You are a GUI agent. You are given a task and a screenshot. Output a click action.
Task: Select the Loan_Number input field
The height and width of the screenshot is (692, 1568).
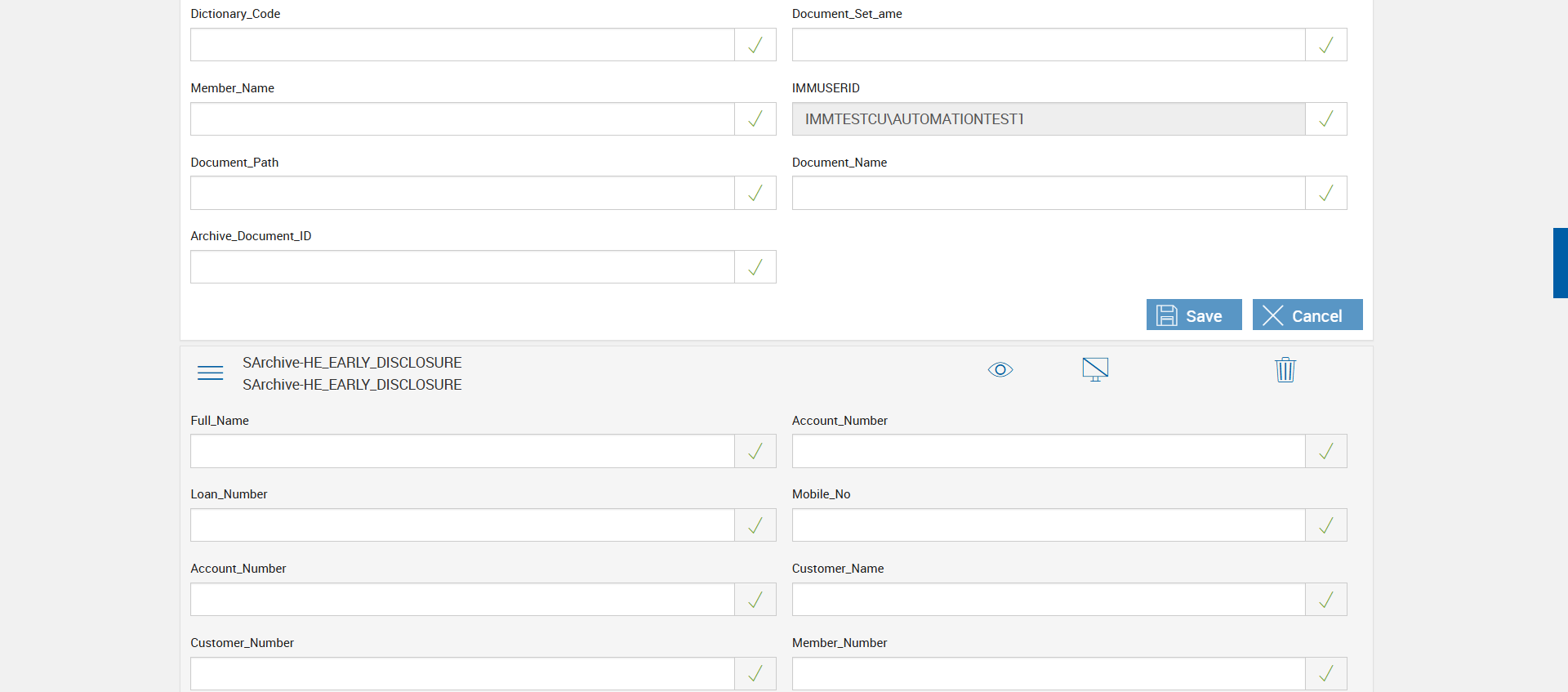[x=462, y=525]
